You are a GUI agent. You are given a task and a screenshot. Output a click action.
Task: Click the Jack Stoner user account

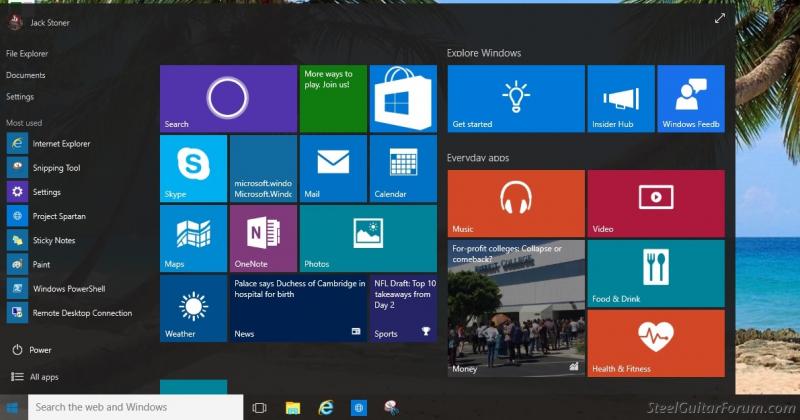[39, 22]
